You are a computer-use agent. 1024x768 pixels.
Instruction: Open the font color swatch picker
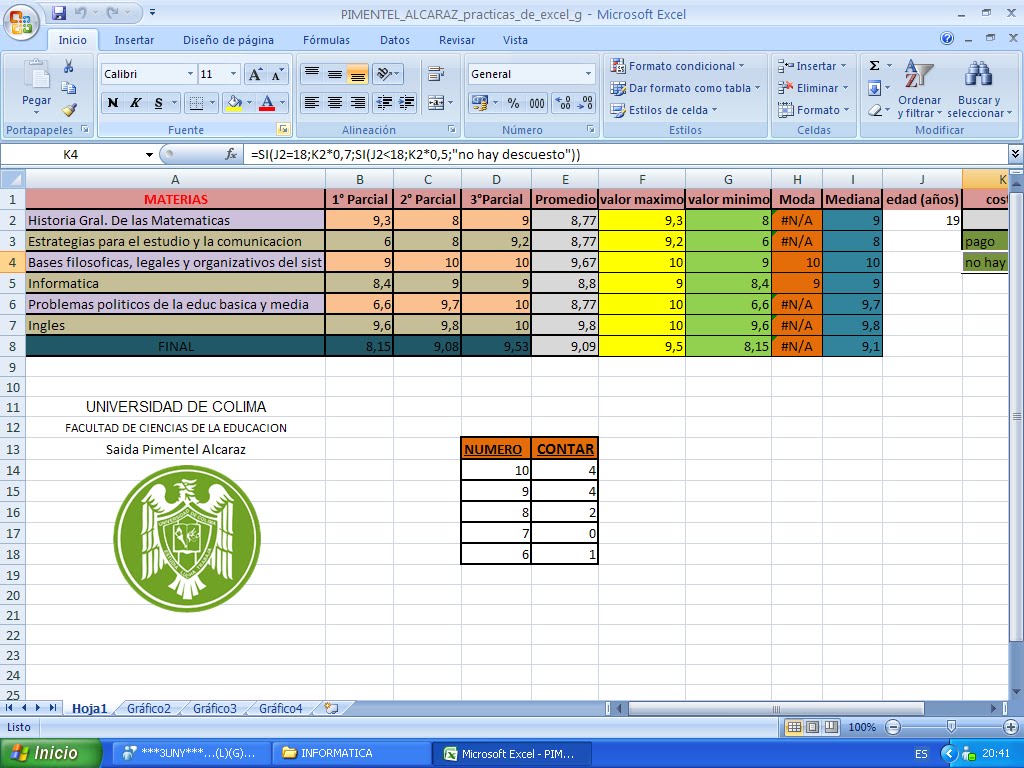click(282, 102)
